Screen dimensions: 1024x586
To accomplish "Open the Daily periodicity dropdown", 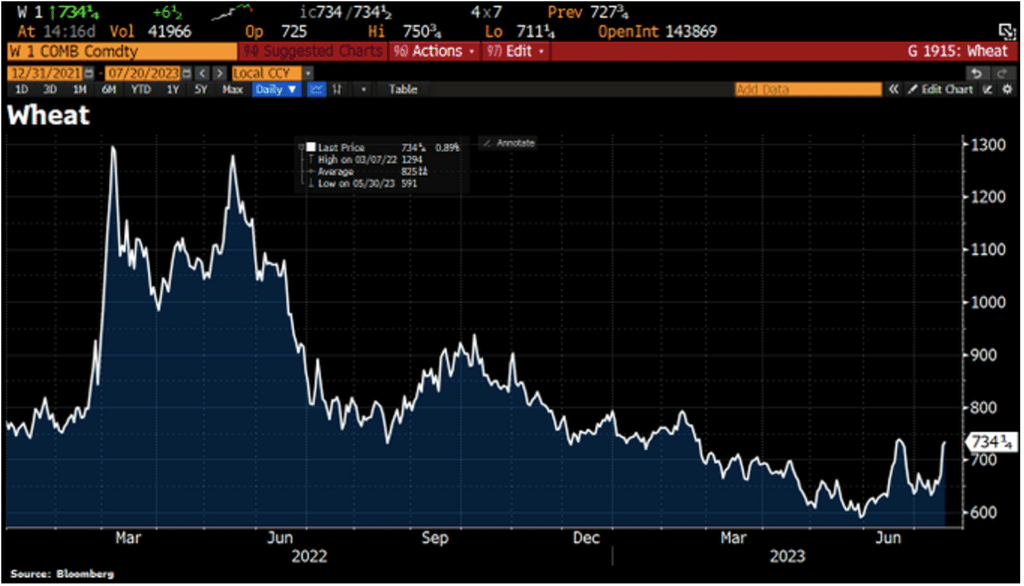I will [x=276, y=90].
